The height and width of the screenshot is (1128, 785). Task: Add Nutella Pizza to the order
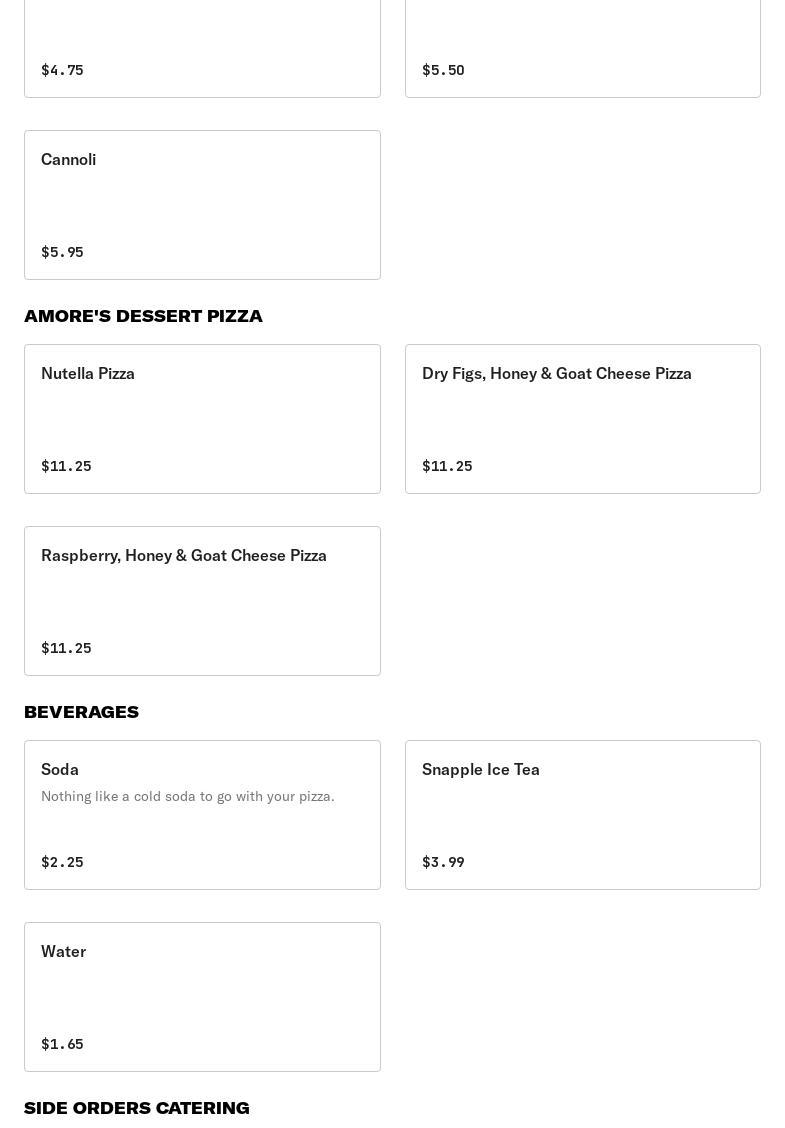[88, 374]
